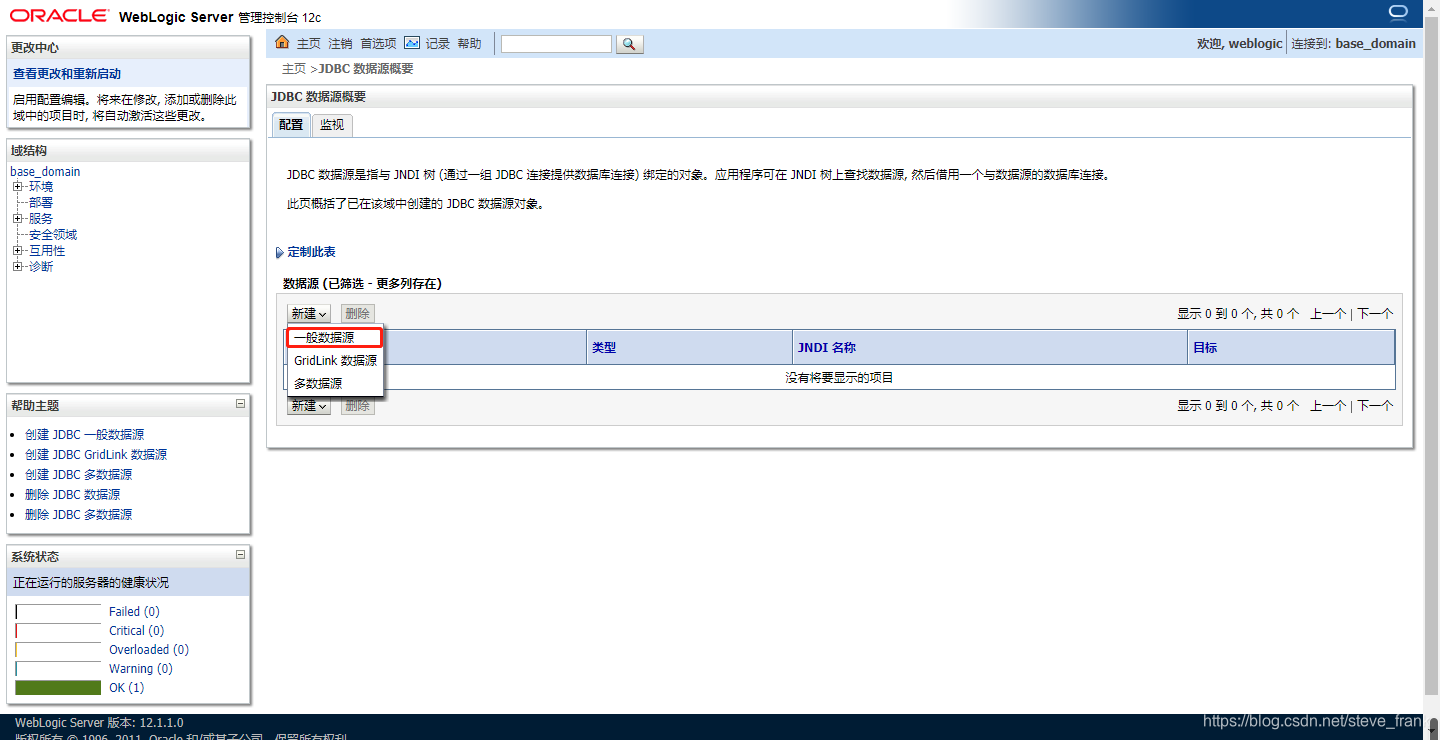1440x740 pixels.
Task: Click the green OK health bar
Action: 58,688
